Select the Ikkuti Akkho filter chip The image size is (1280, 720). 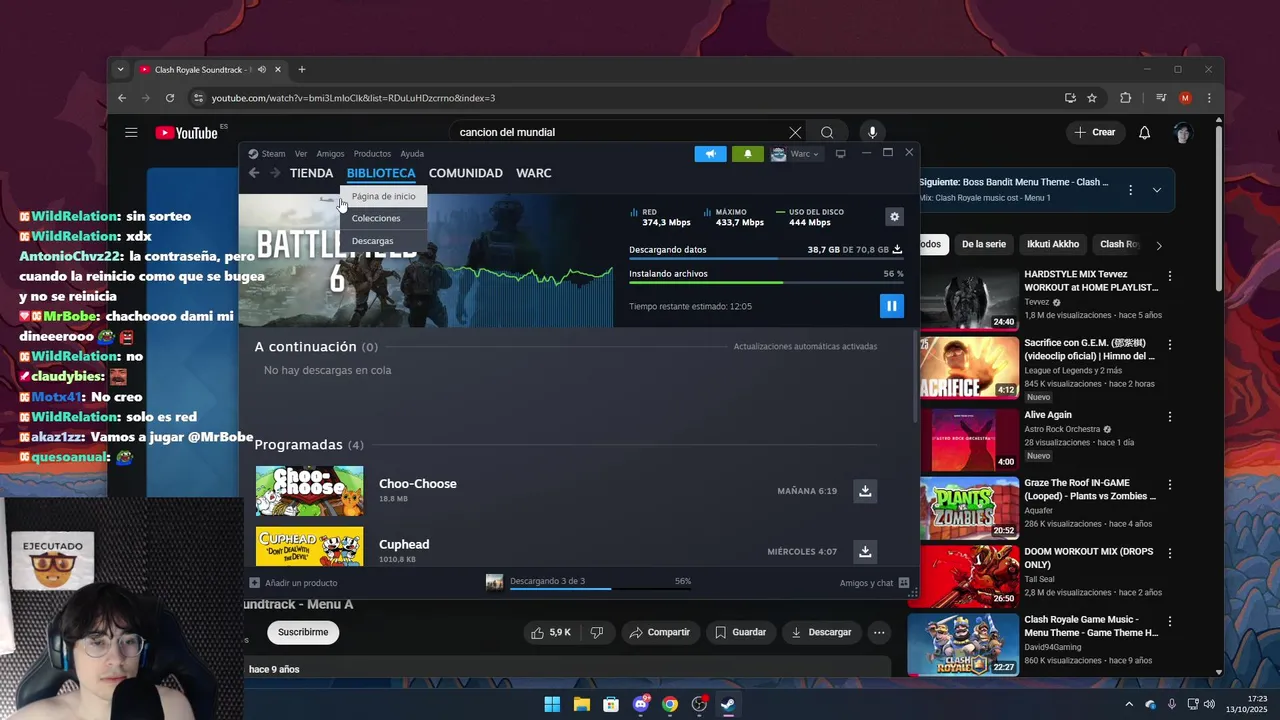pyautogui.click(x=1053, y=245)
